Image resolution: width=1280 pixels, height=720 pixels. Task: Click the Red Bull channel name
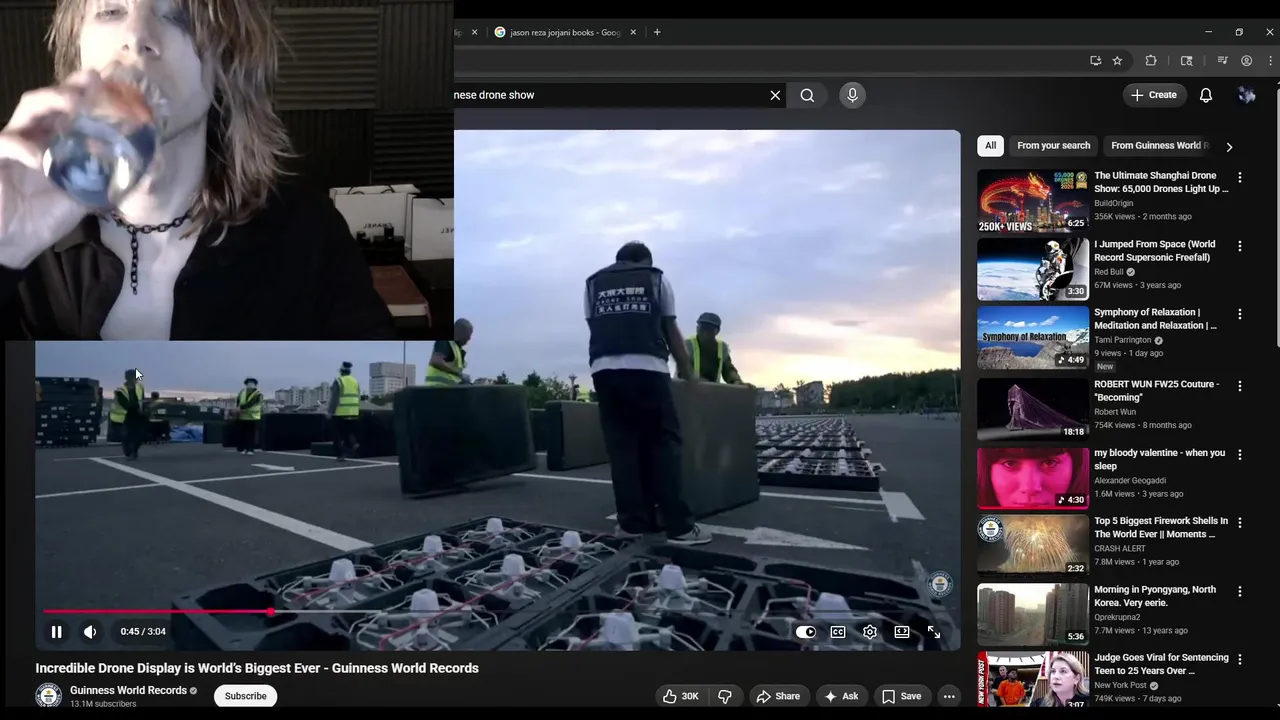[x=1109, y=272]
